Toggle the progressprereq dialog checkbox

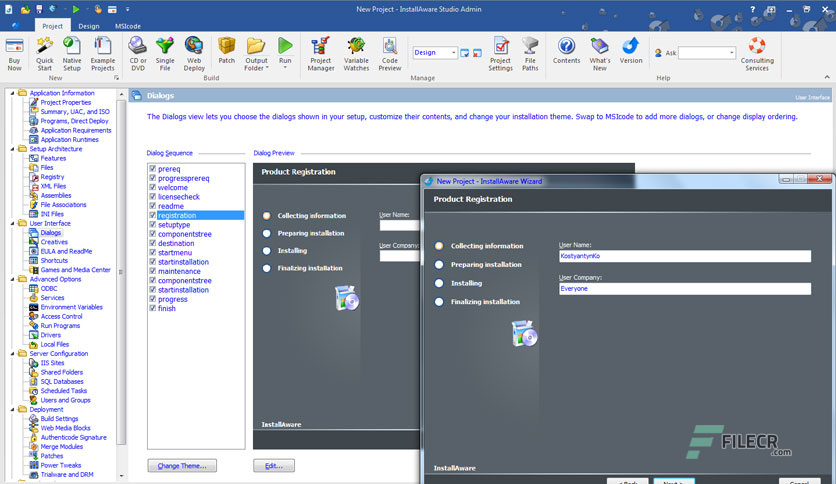(x=152, y=178)
